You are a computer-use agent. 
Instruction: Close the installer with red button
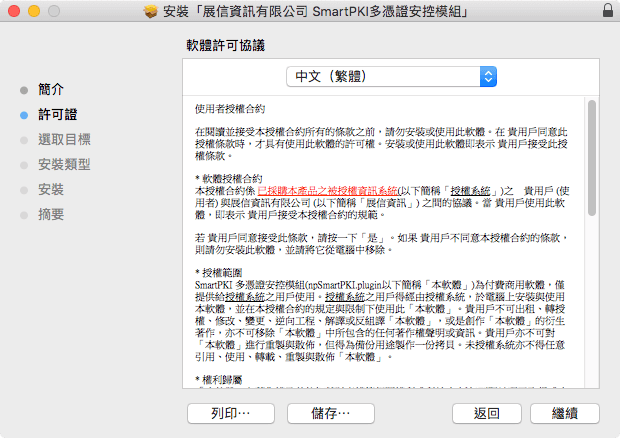pyautogui.click(x=14, y=11)
